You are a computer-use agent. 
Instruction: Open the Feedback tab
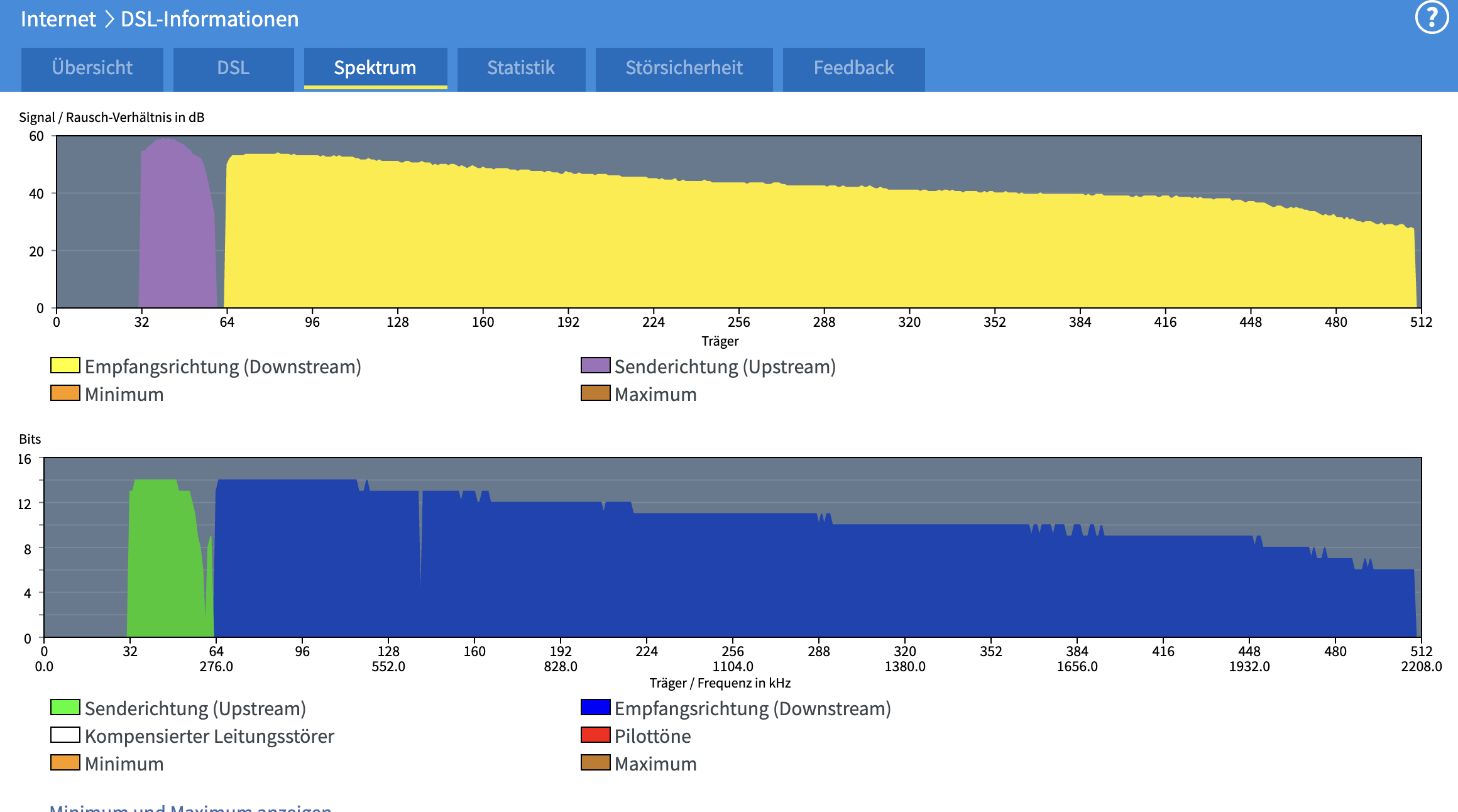853,68
